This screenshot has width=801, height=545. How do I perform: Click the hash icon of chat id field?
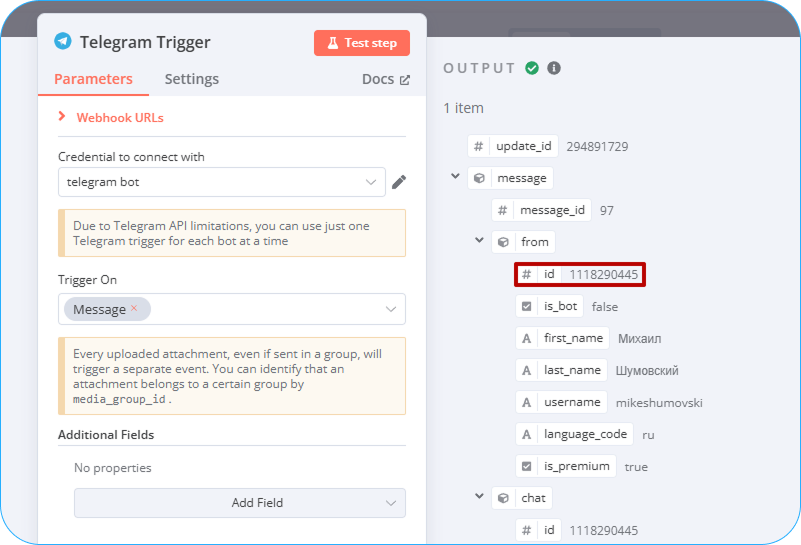527,530
